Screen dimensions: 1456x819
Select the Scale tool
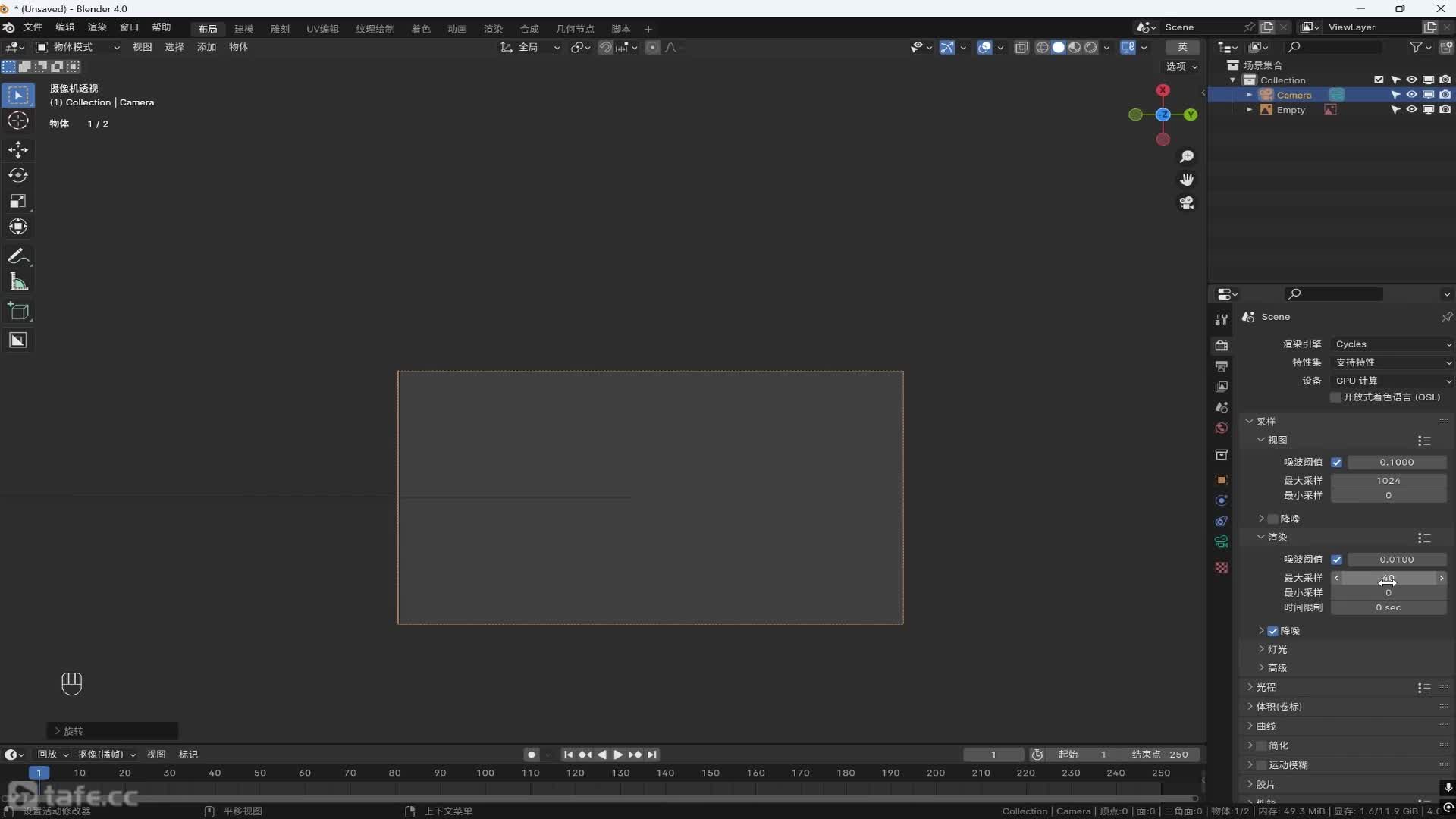[x=18, y=201]
